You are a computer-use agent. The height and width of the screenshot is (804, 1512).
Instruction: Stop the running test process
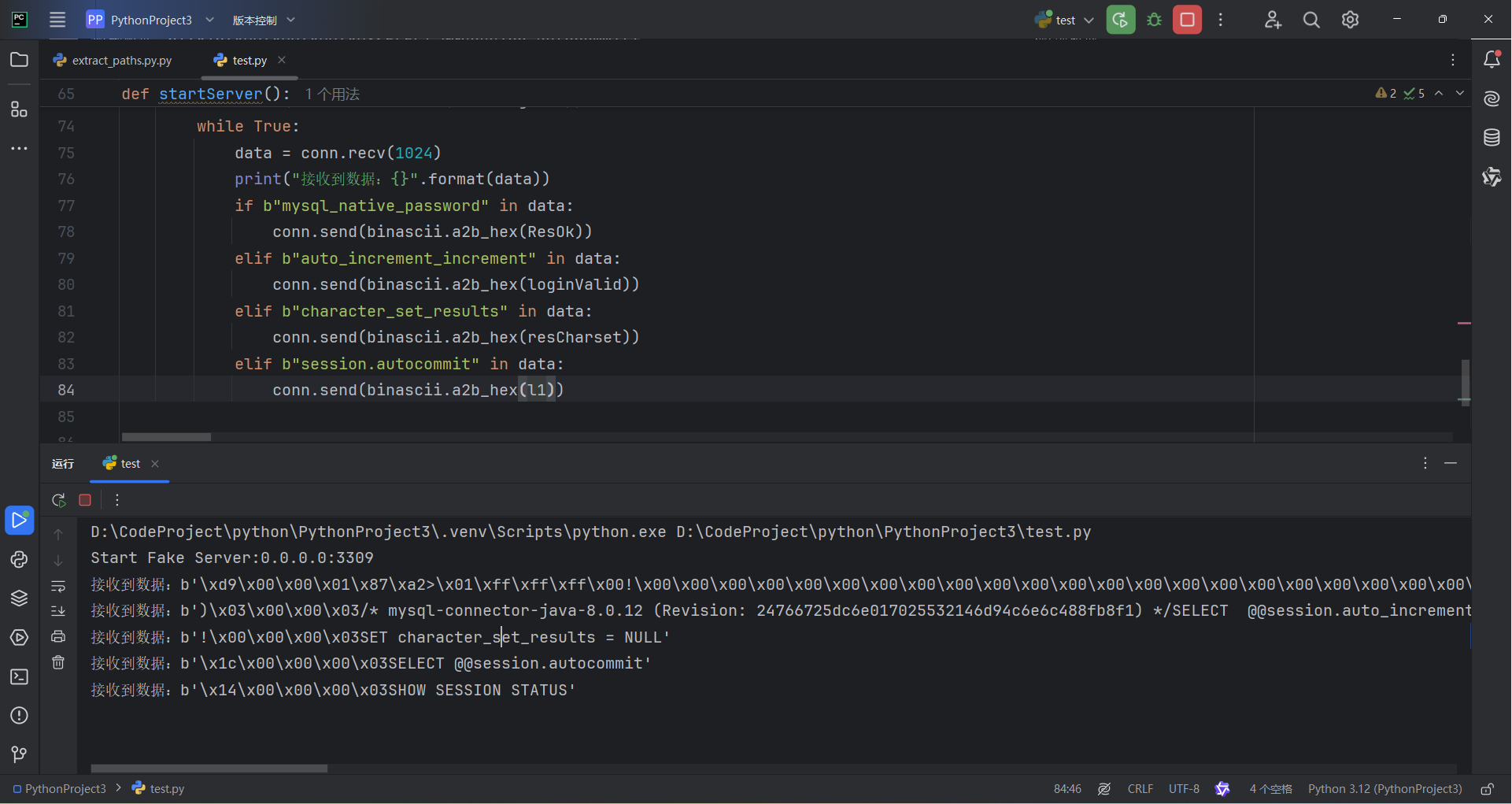(x=1187, y=20)
